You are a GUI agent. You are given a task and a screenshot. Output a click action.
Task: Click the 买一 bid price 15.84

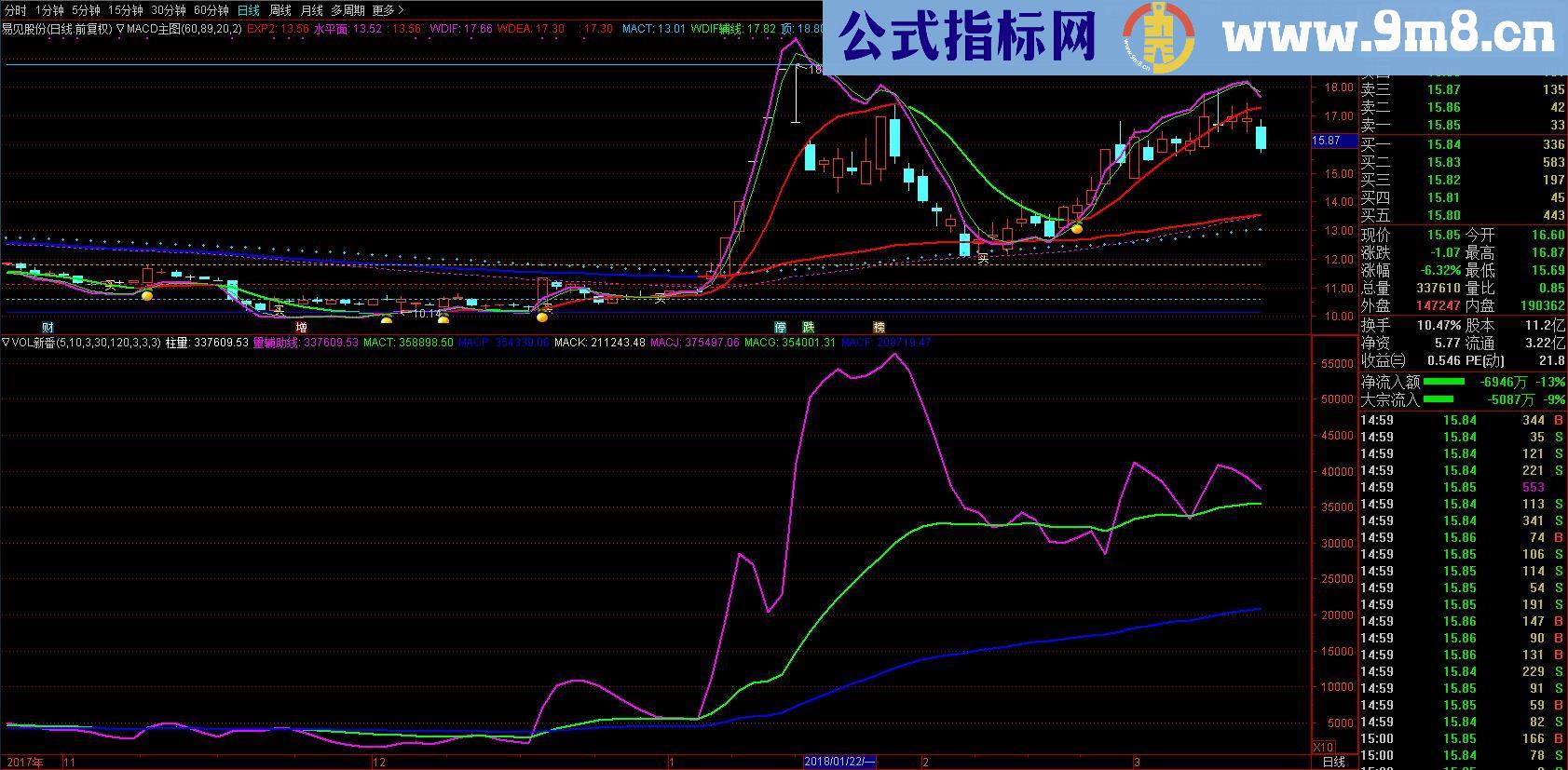click(1443, 144)
